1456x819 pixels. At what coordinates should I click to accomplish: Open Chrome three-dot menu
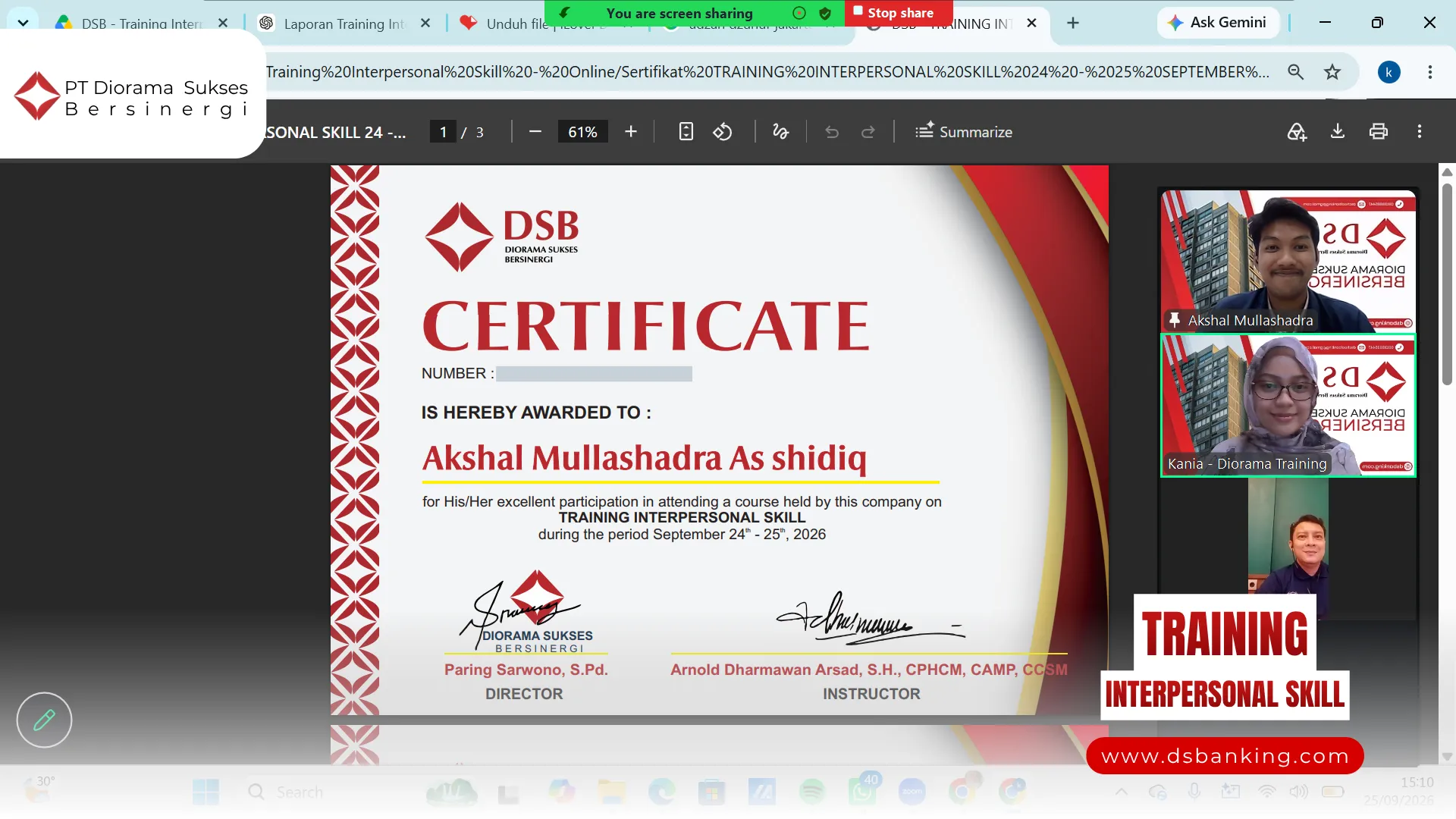(x=1430, y=72)
